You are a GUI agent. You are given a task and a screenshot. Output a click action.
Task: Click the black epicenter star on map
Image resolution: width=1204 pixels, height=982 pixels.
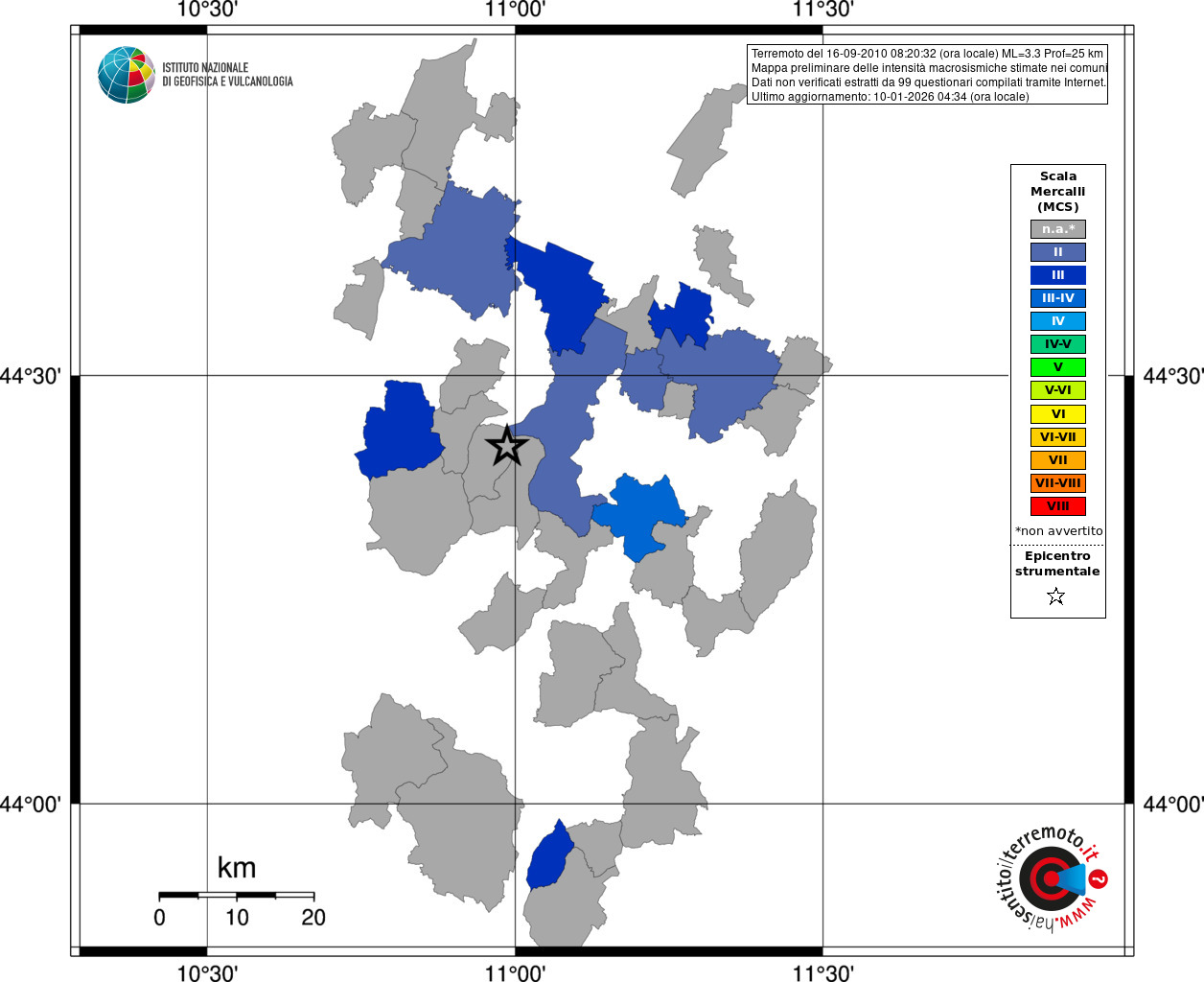[x=506, y=446]
